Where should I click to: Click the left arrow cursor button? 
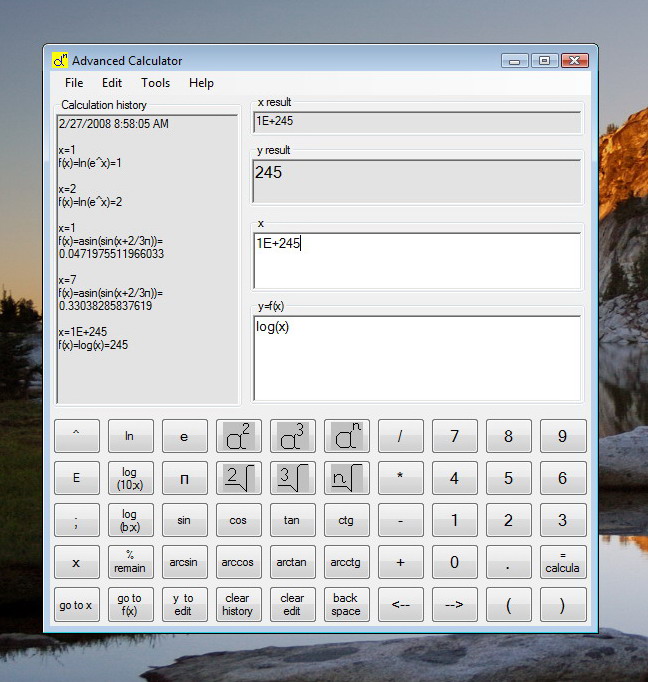click(400, 604)
